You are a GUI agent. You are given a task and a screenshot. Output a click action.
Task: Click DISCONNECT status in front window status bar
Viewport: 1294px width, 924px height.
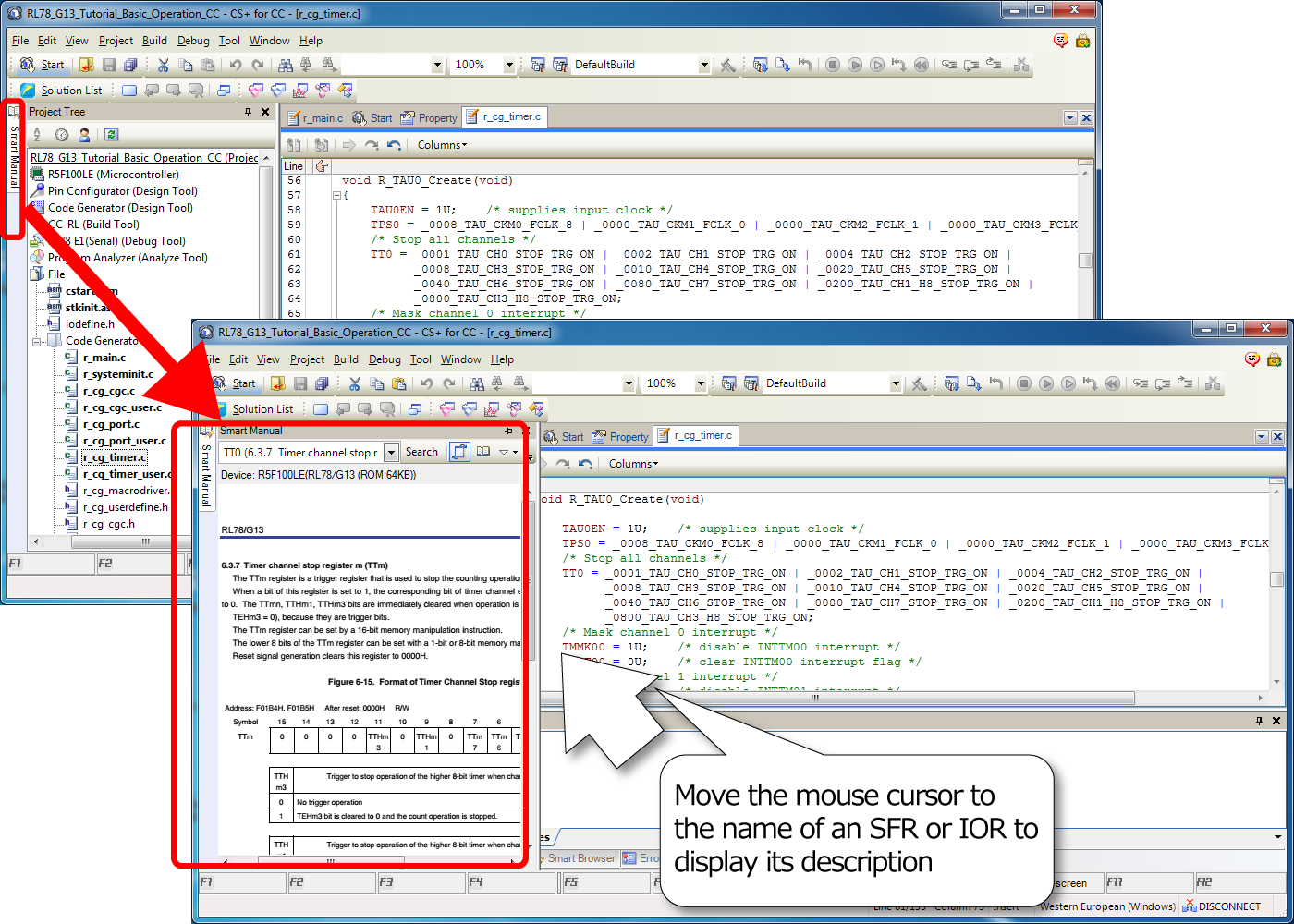[1221, 906]
